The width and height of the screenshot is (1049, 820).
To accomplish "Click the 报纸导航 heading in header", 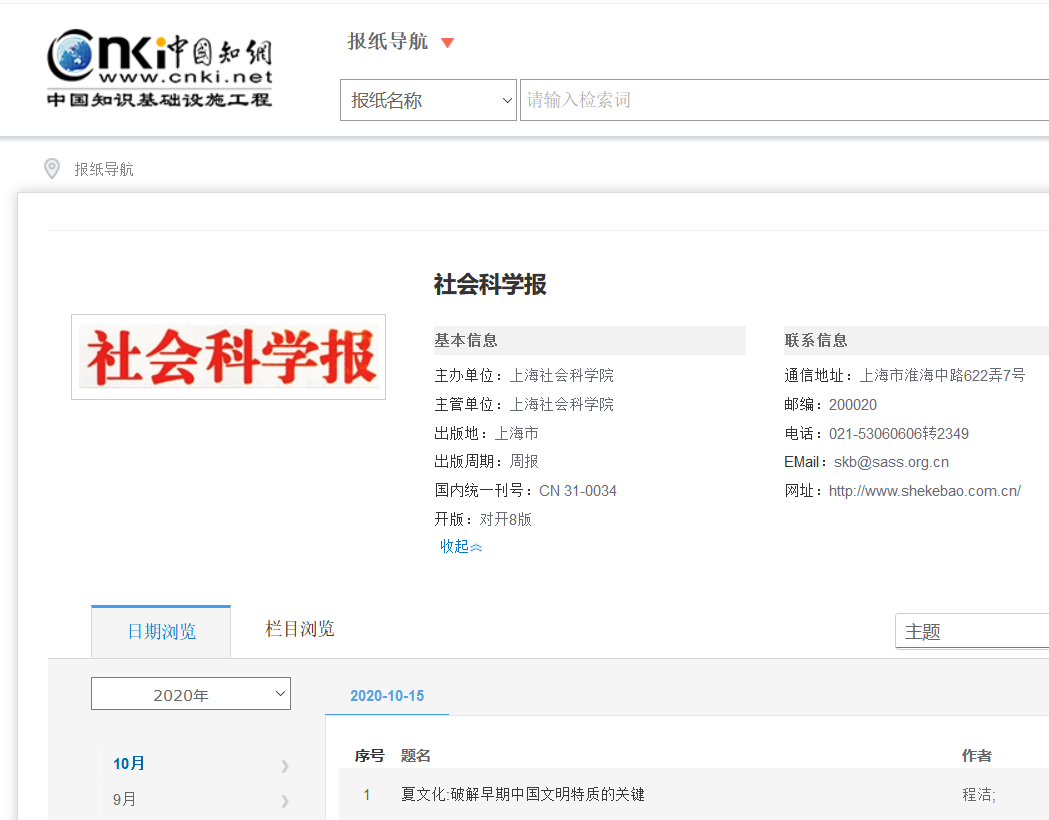I will click(x=387, y=41).
